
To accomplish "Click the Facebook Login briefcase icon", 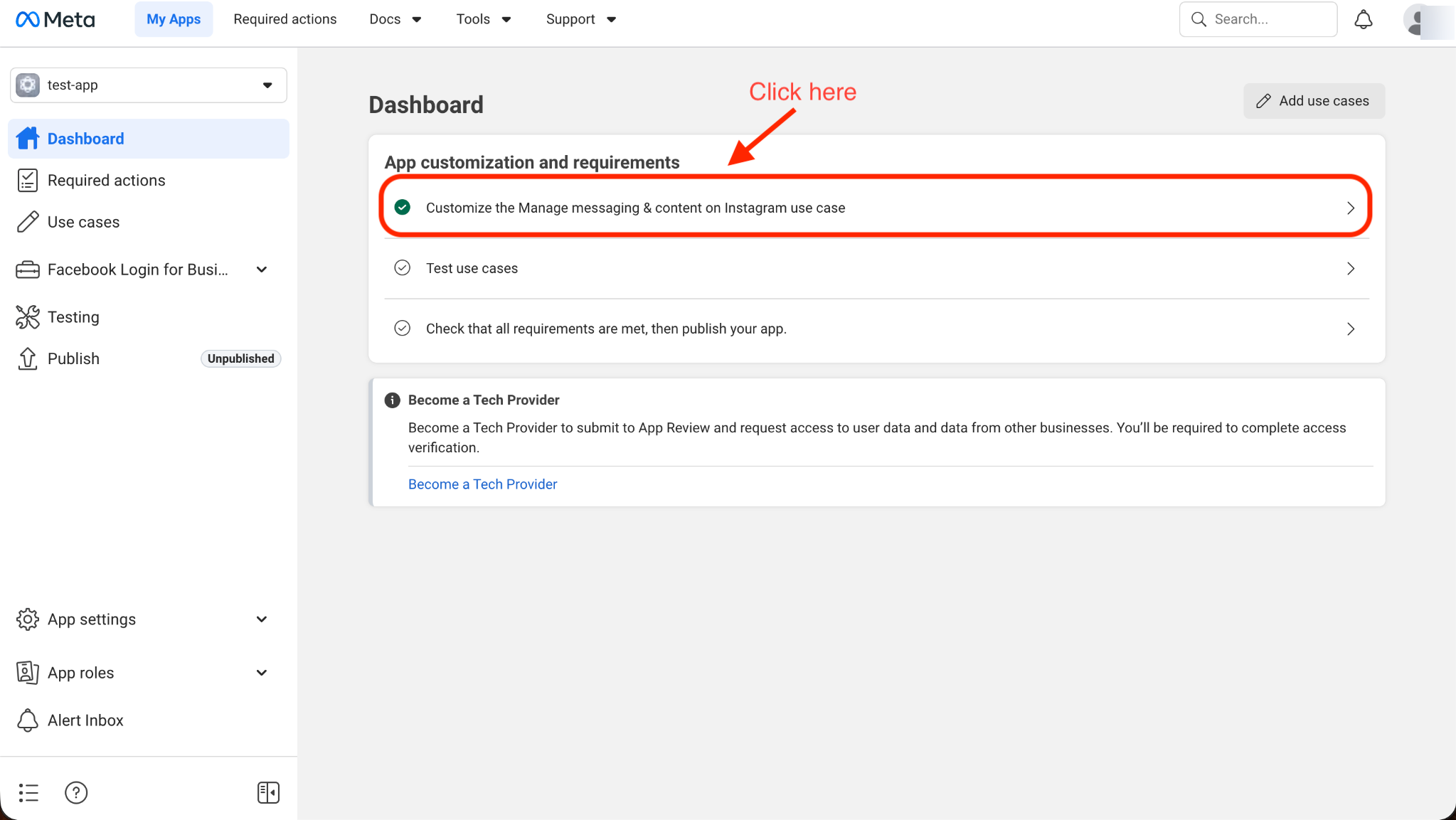I will pyautogui.click(x=28, y=270).
